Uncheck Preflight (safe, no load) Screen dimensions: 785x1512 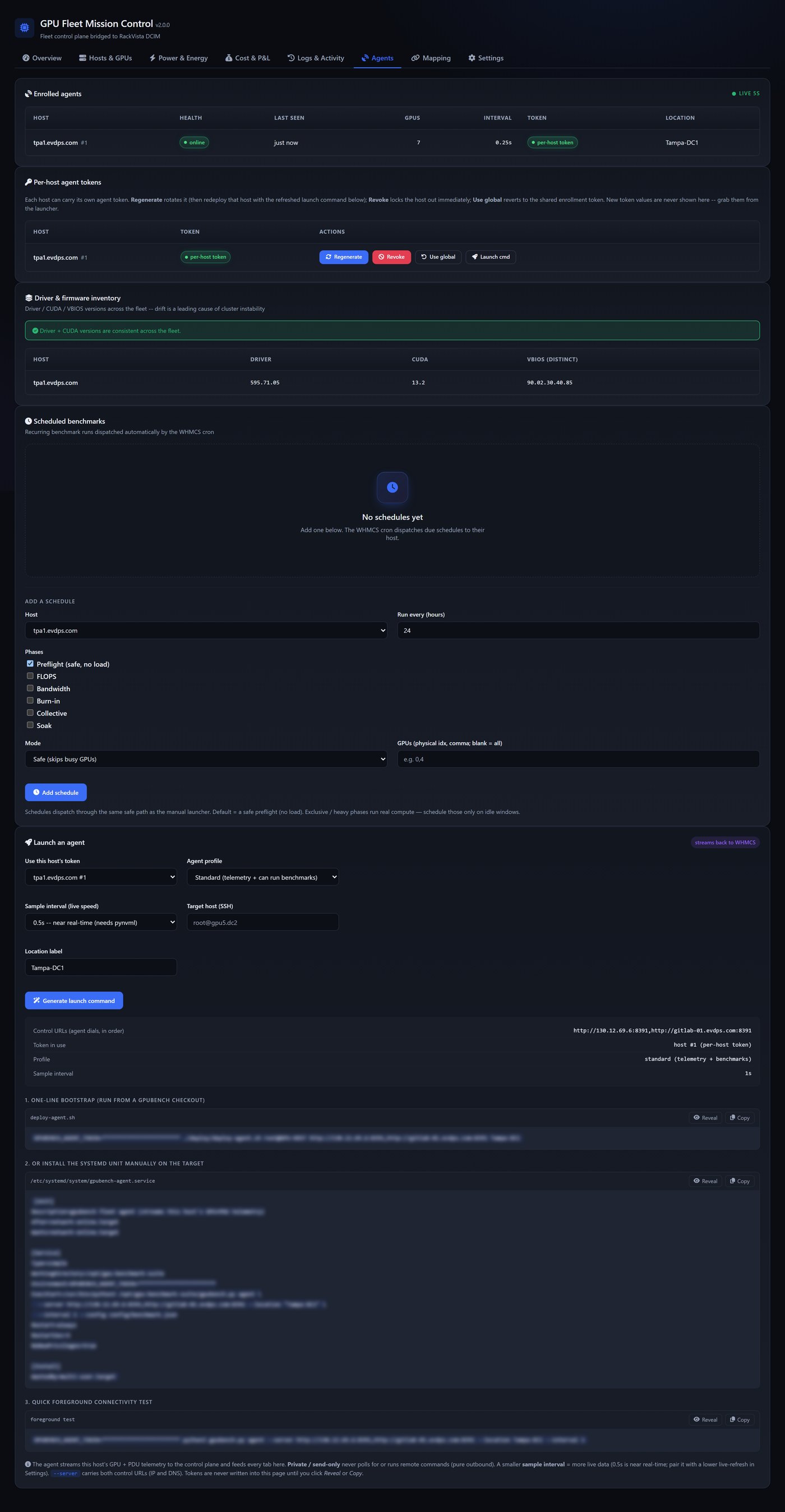[x=30, y=664]
